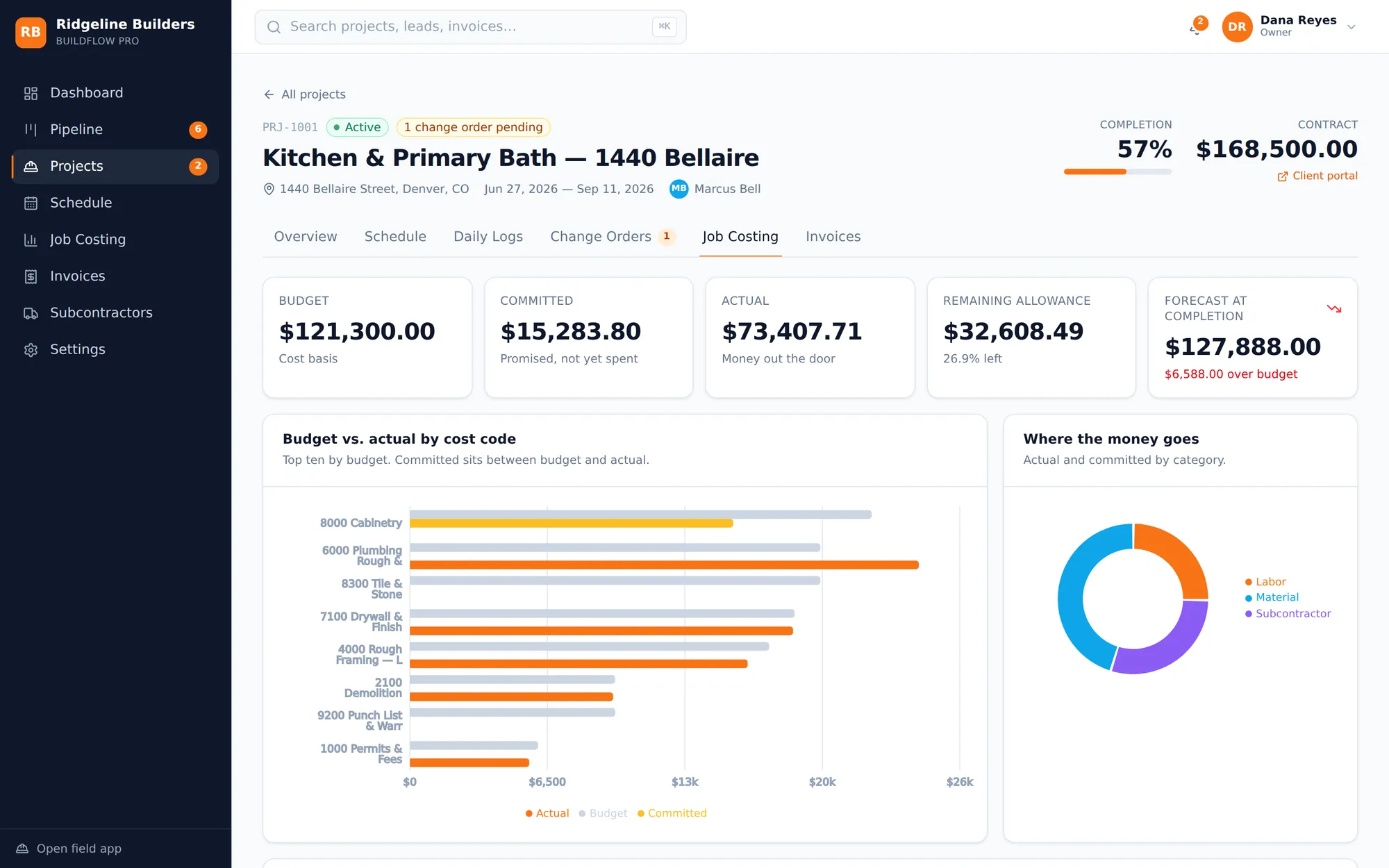The height and width of the screenshot is (868, 1389).
Task: Click the PRJ-1001 project ID
Action: pyautogui.click(x=290, y=128)
